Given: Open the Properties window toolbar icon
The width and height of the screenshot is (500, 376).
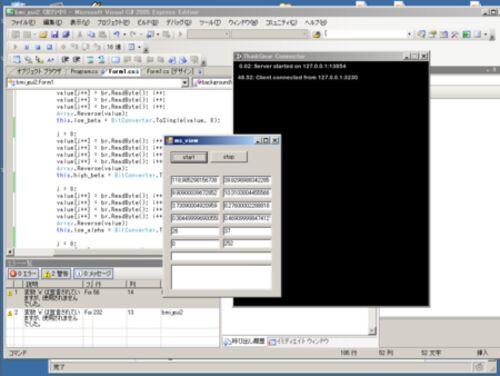Looking at the screenshot, I should 433,34.
